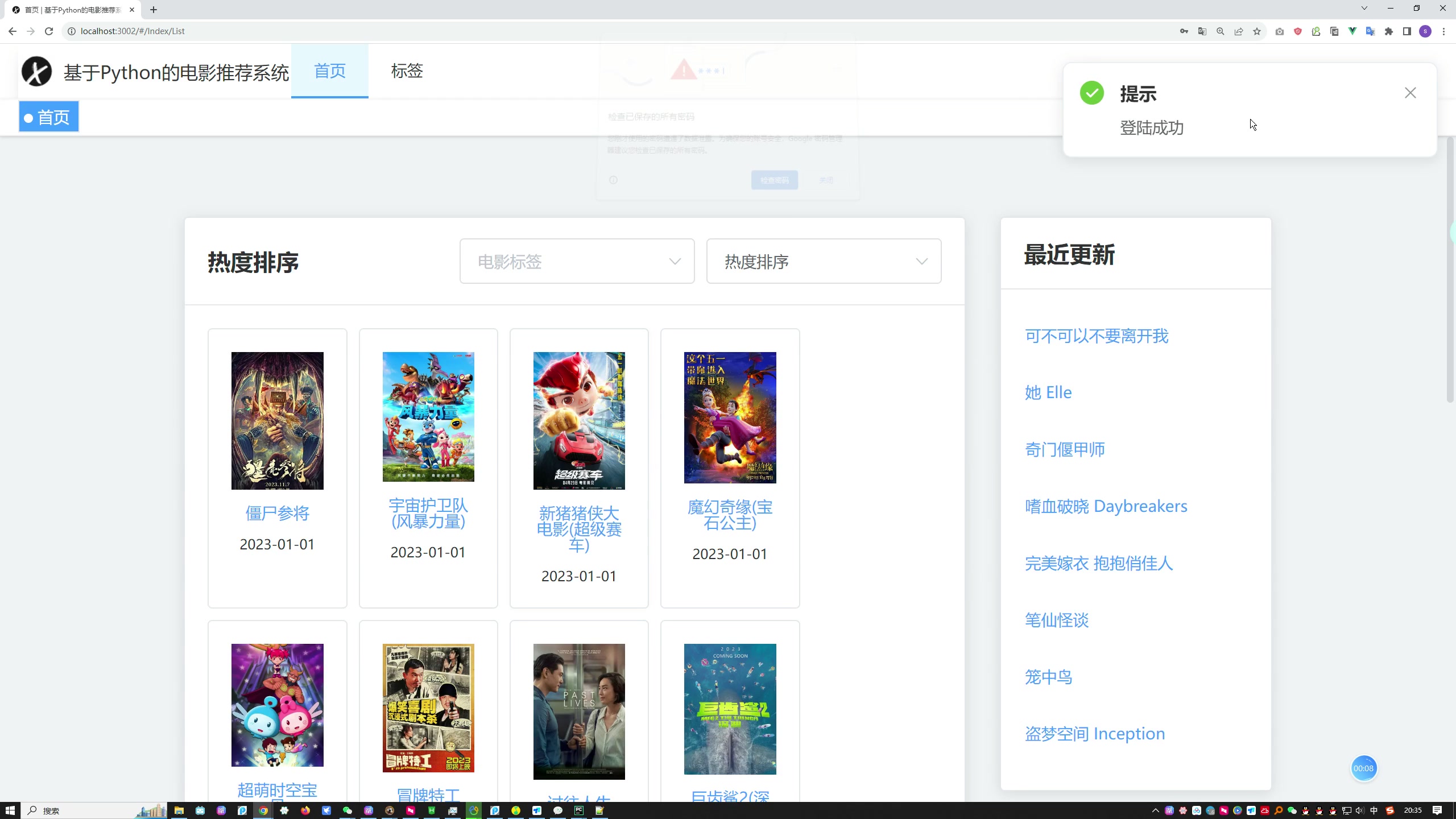Open the 超级赛车 movie poster

coord(579,421)
